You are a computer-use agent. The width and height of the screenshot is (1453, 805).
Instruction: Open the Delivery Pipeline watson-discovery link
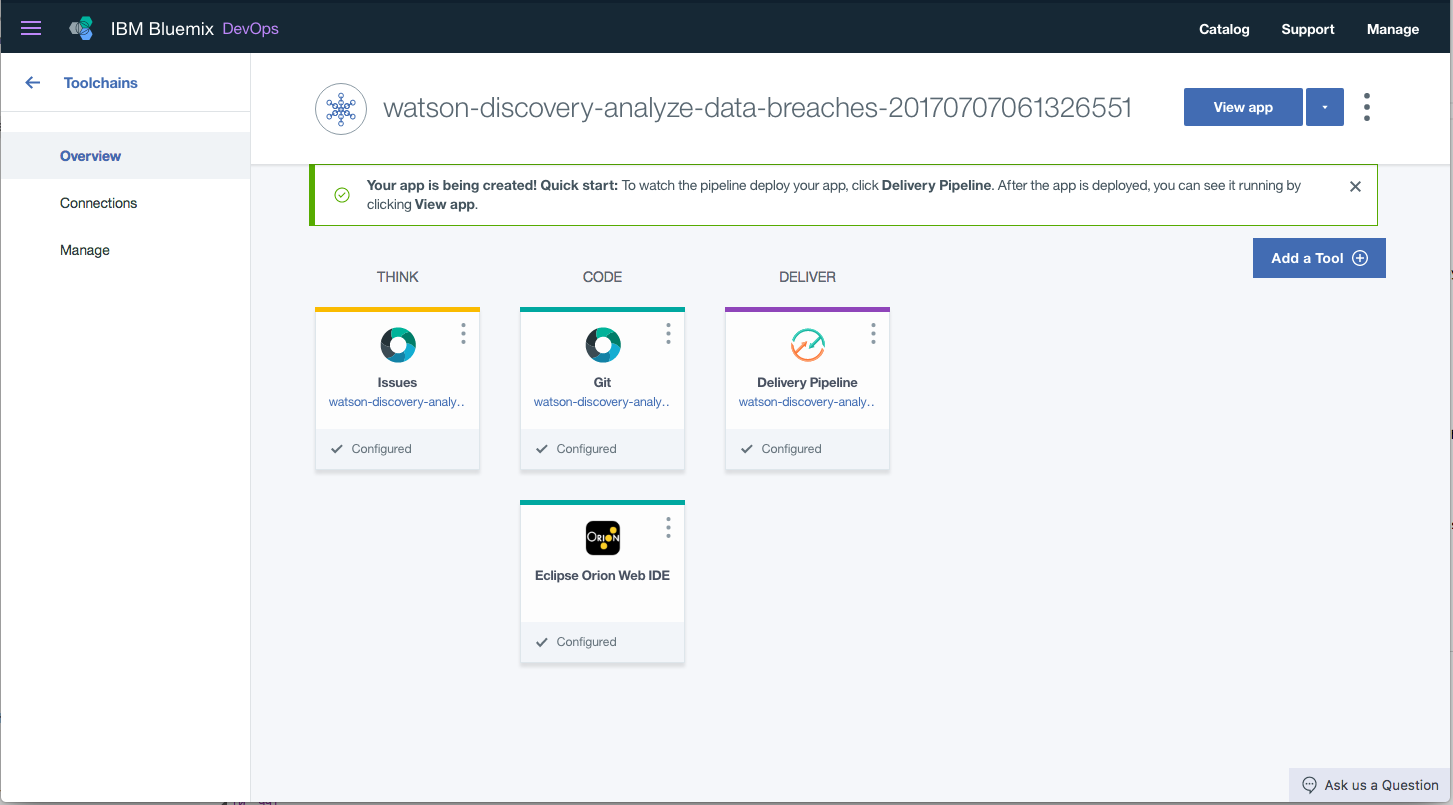click(x=808, y=402)
